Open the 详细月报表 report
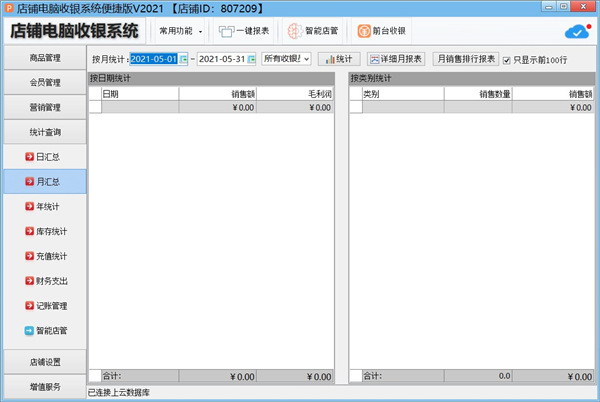This screenshot has width=600, height=402. [396, 59]
